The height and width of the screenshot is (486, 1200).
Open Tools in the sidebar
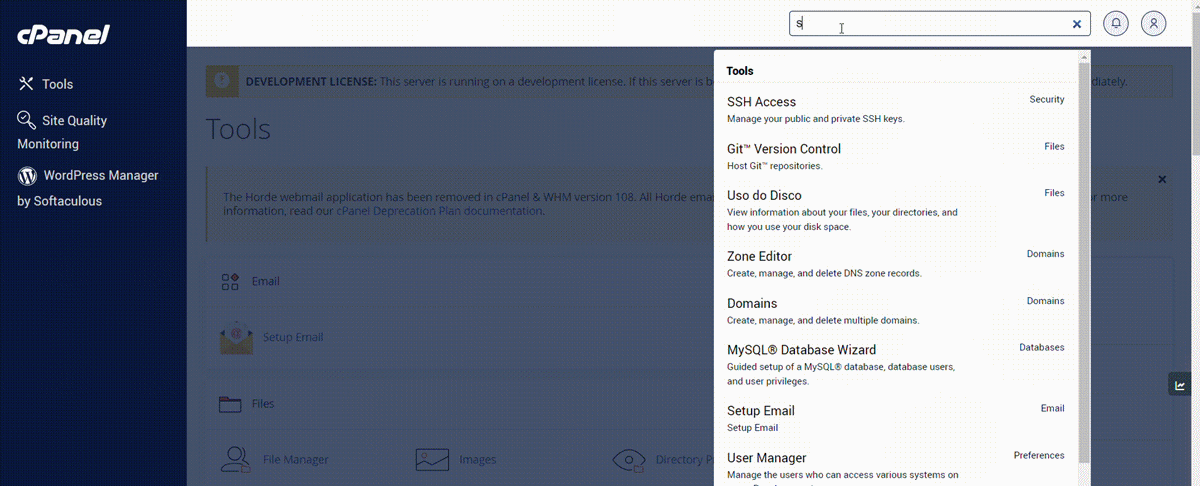57,84
